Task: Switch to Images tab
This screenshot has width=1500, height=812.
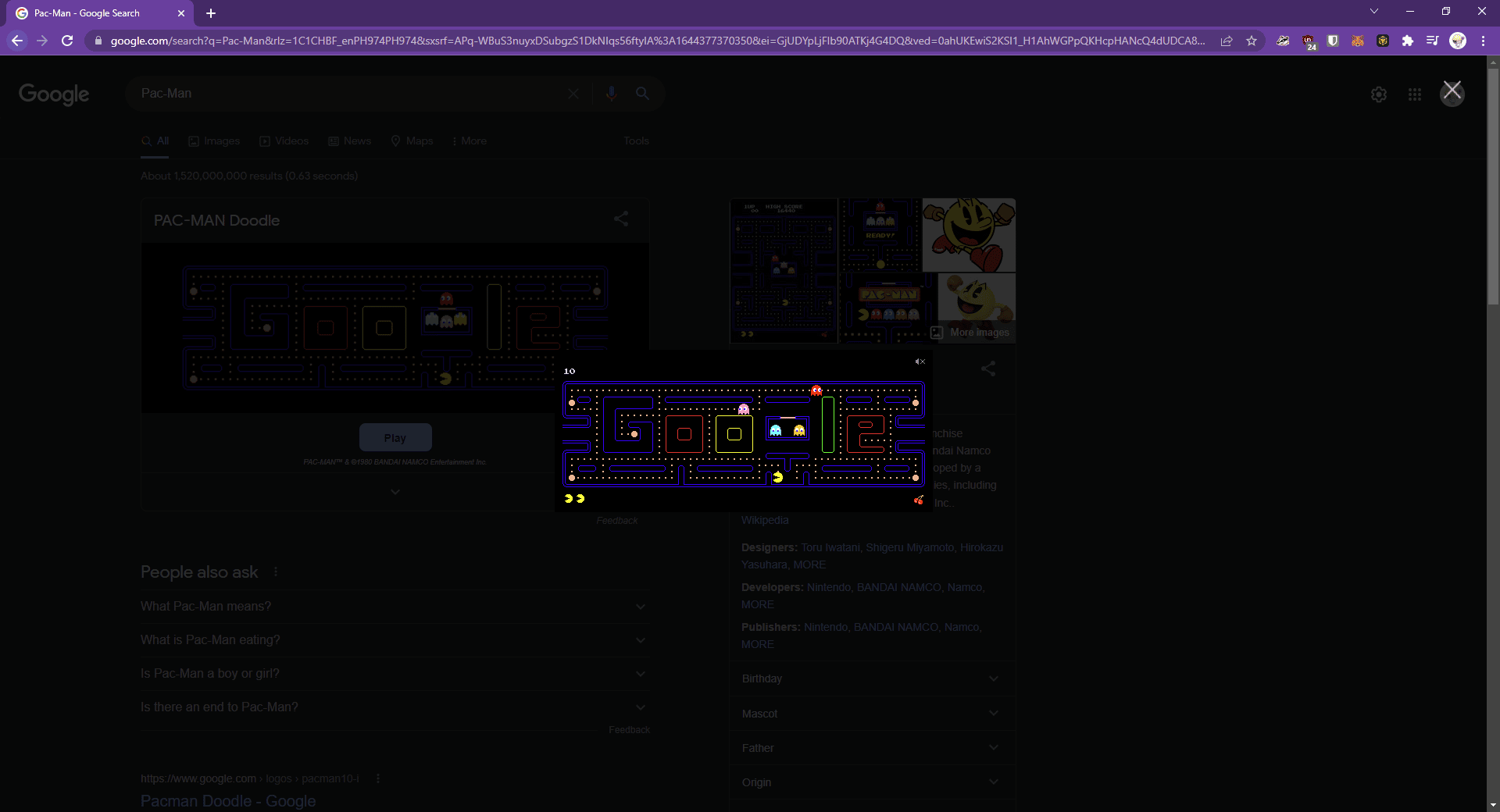Action: pyautogui.click(x=214, y=141)
